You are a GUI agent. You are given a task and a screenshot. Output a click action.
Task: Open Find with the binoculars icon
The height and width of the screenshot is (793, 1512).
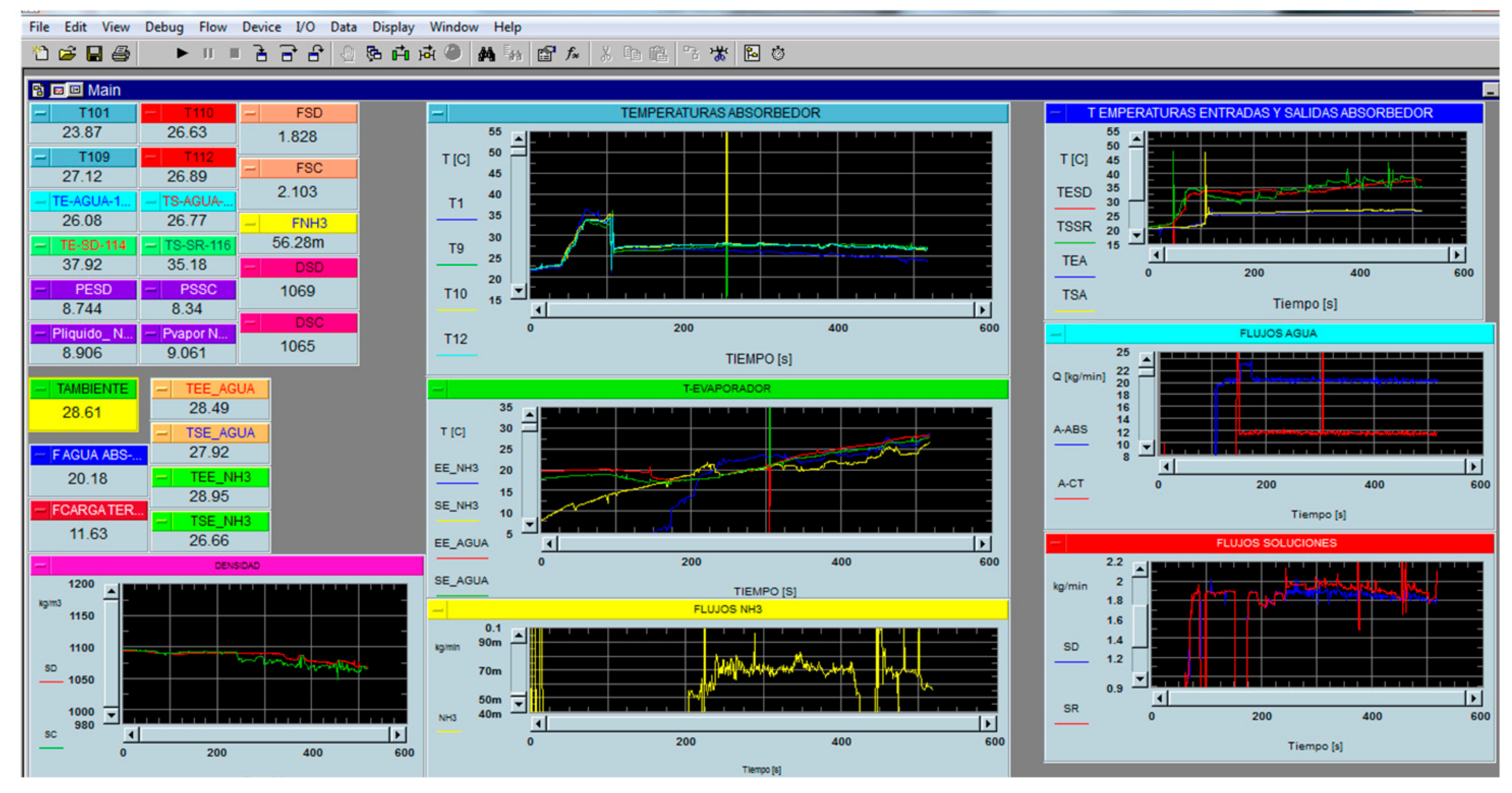point(486,54)
